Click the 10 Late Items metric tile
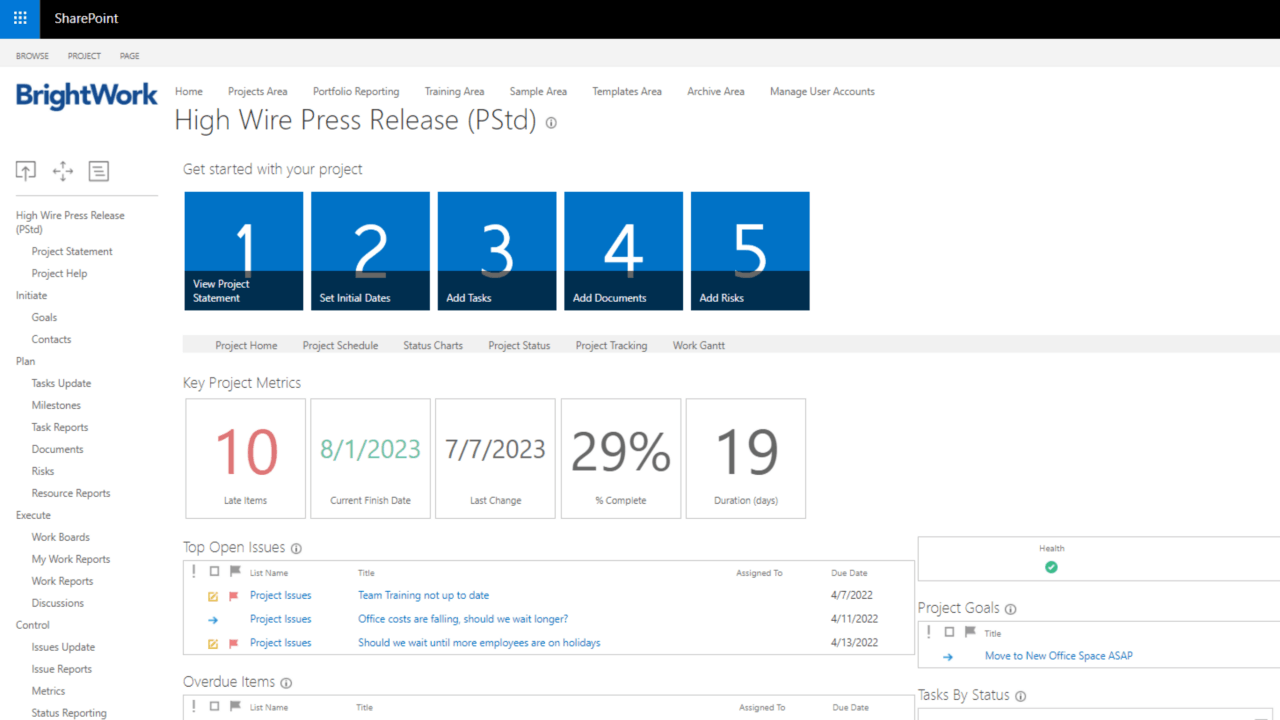This screenshot has width=1280, height=720. coord(245,458)
